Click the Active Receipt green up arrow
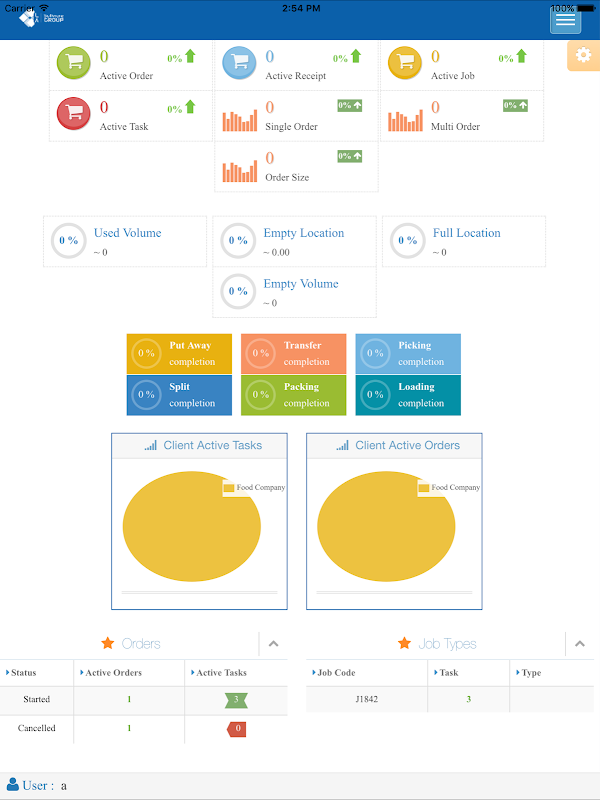This screenshot has width=600, height=800. [356, 56]
